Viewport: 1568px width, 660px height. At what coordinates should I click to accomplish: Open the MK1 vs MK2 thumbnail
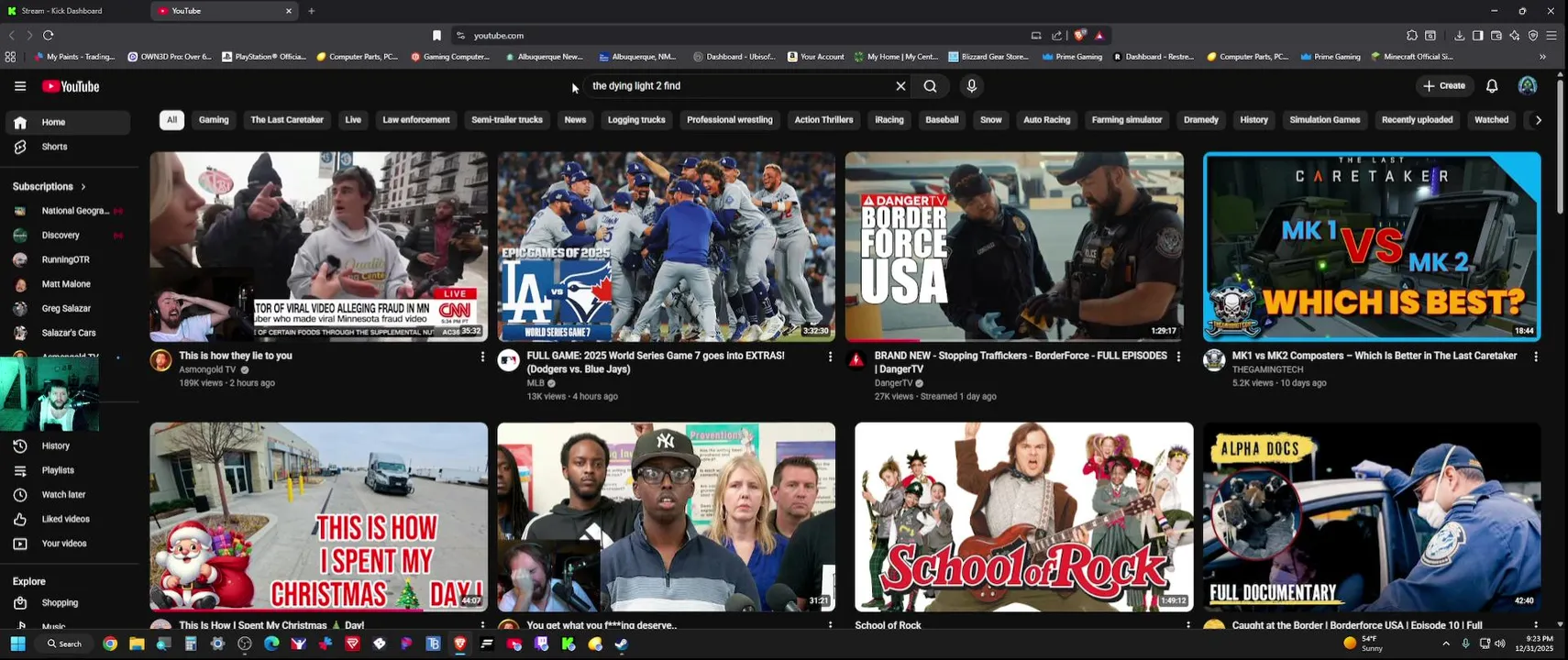pos(1372,247)
